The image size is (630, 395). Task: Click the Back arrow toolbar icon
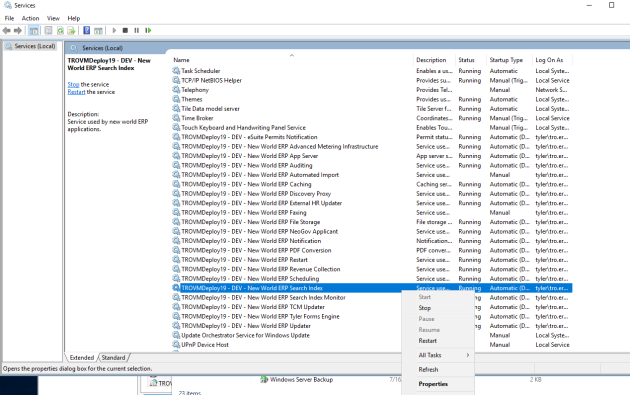tap(6, 31)
